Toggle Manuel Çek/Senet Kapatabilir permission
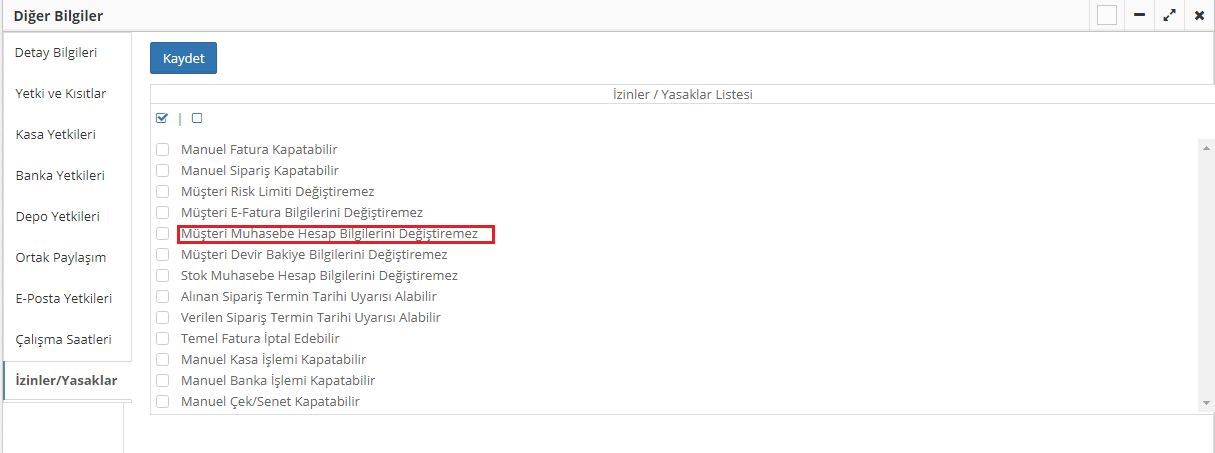 pos(162,402)
